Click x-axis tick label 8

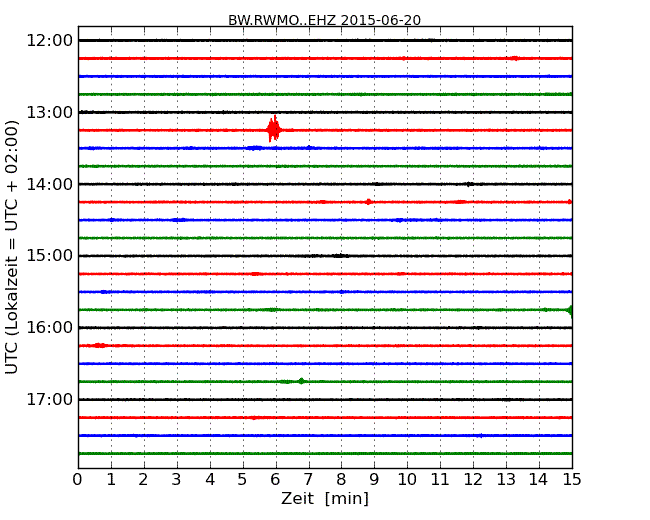point(341,479)
